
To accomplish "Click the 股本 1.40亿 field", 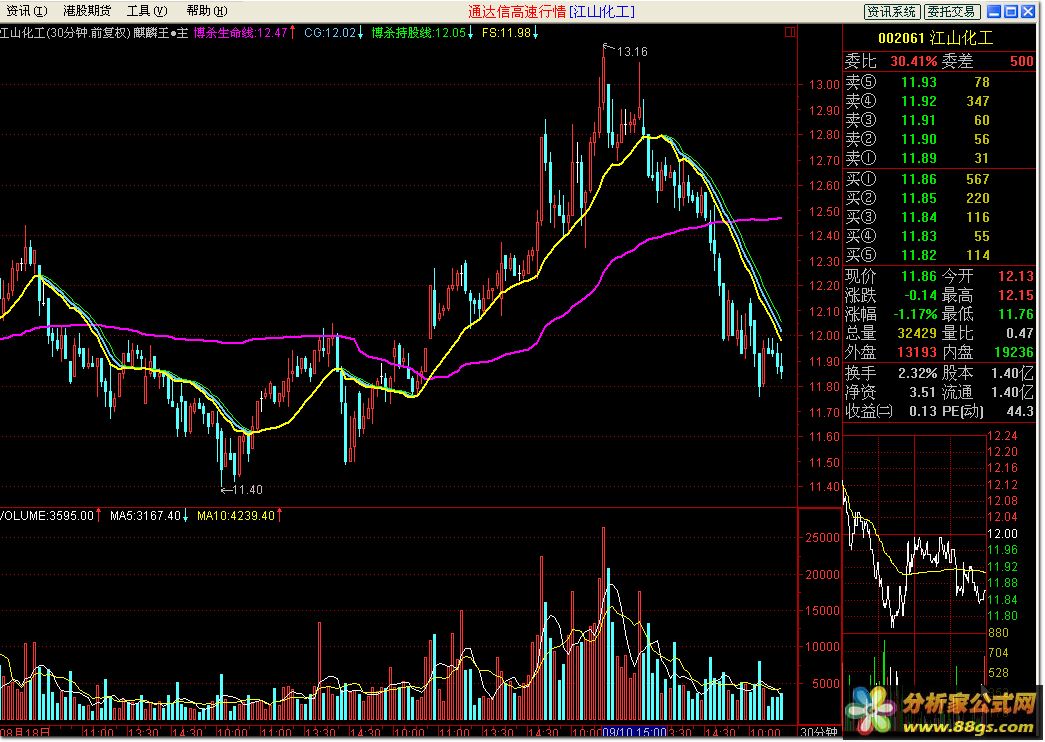I will pos(987,373).
